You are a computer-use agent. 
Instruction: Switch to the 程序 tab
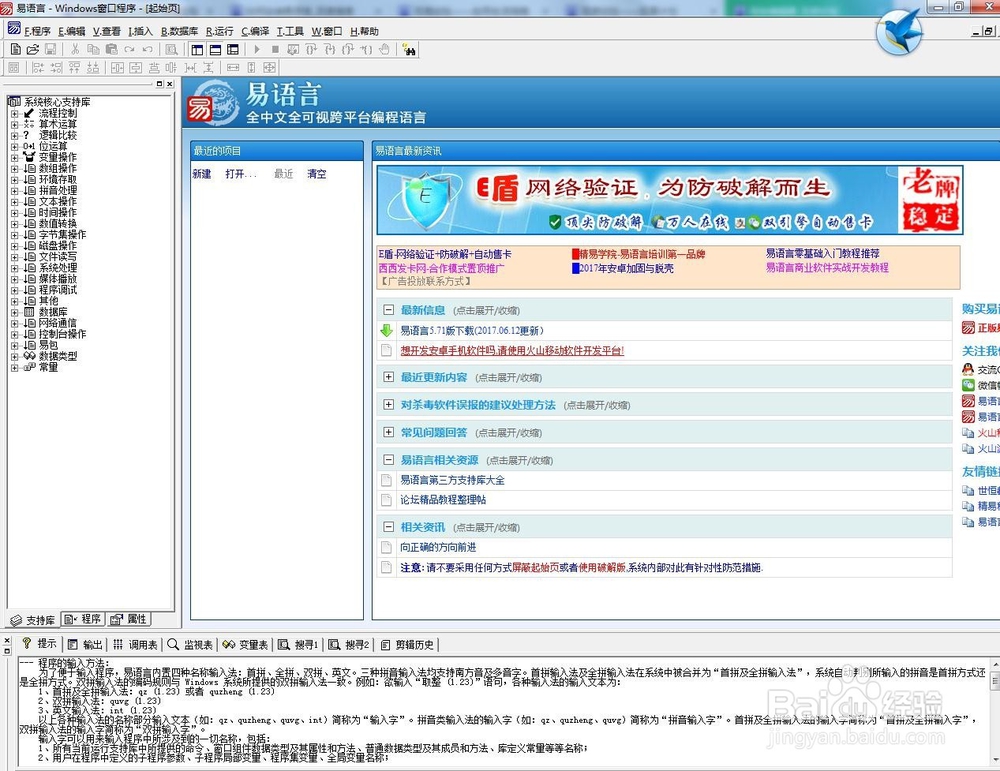[83, 619]
